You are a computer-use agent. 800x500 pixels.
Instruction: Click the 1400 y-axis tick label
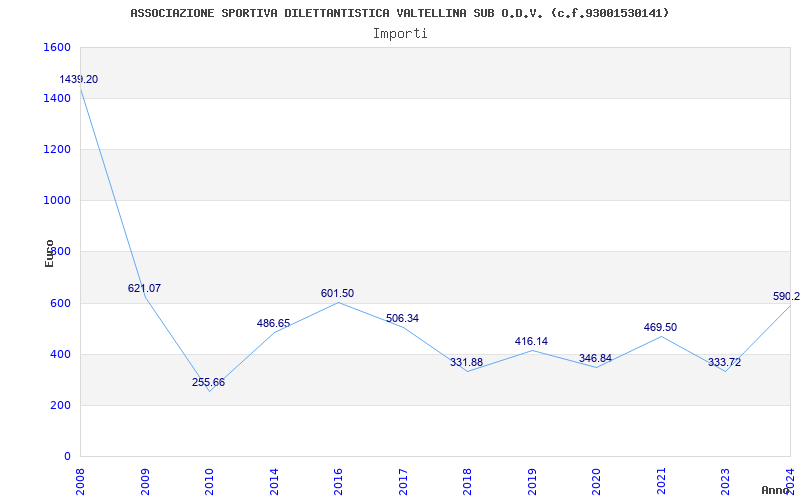[x=57, y=98]
